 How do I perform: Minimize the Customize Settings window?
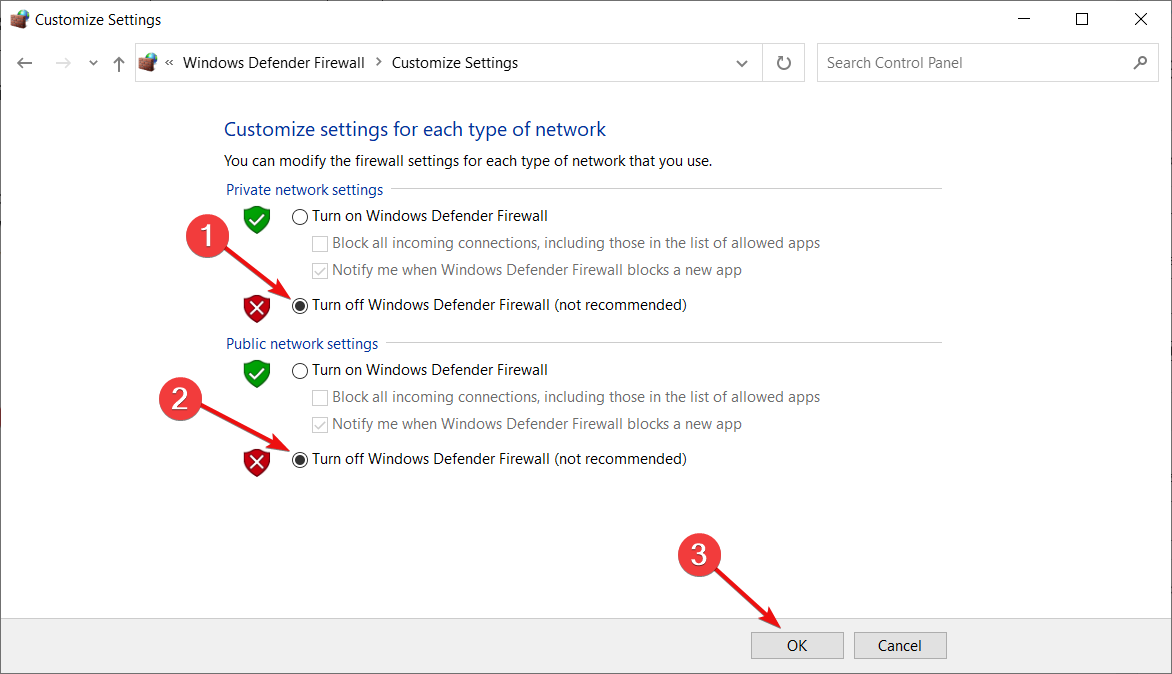1024,19
